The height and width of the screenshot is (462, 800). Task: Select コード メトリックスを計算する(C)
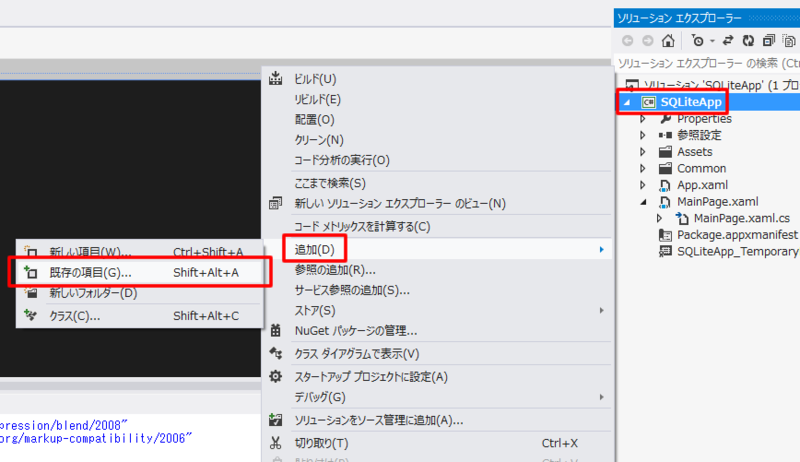pyautogui.click(x=362, y=226)
